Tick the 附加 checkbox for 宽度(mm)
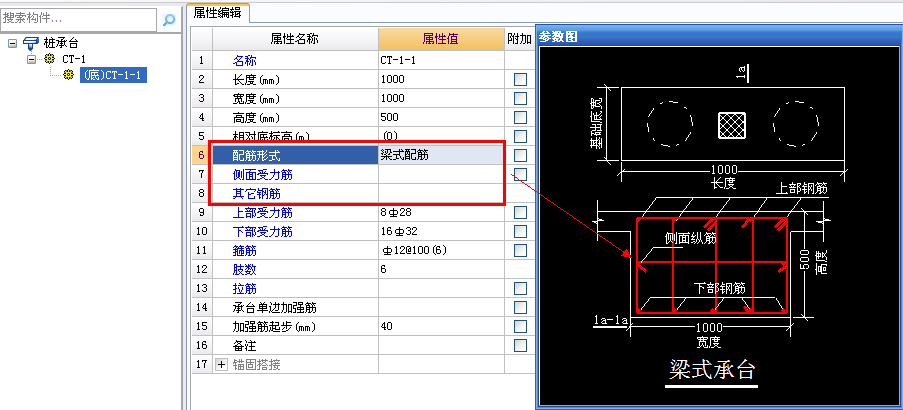The height and width of the screenshot is (410, 903). coord(521,98)
